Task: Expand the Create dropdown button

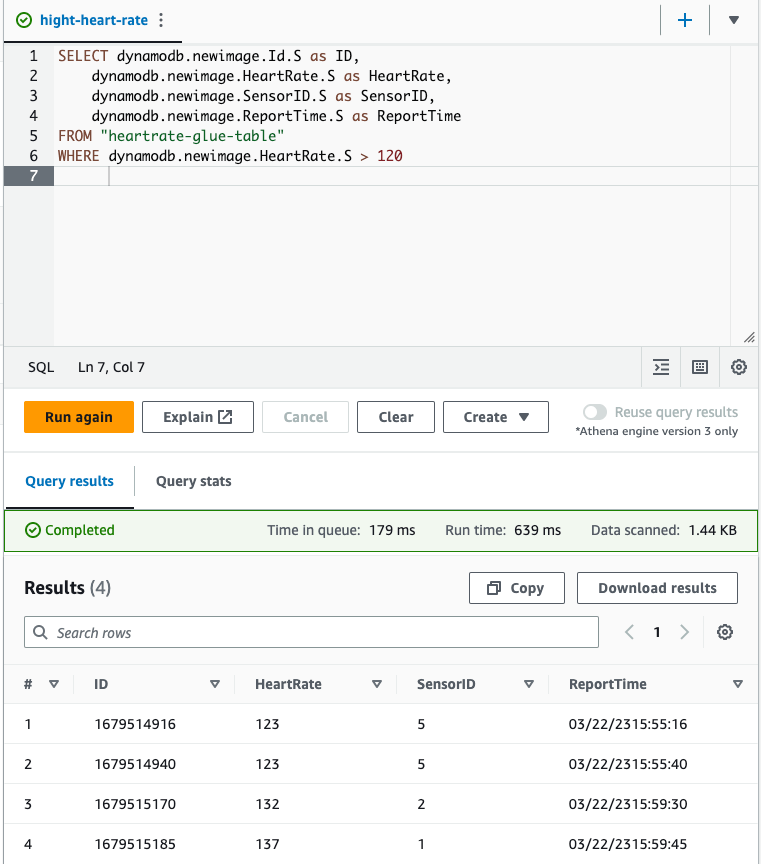Action: point(495,417)
